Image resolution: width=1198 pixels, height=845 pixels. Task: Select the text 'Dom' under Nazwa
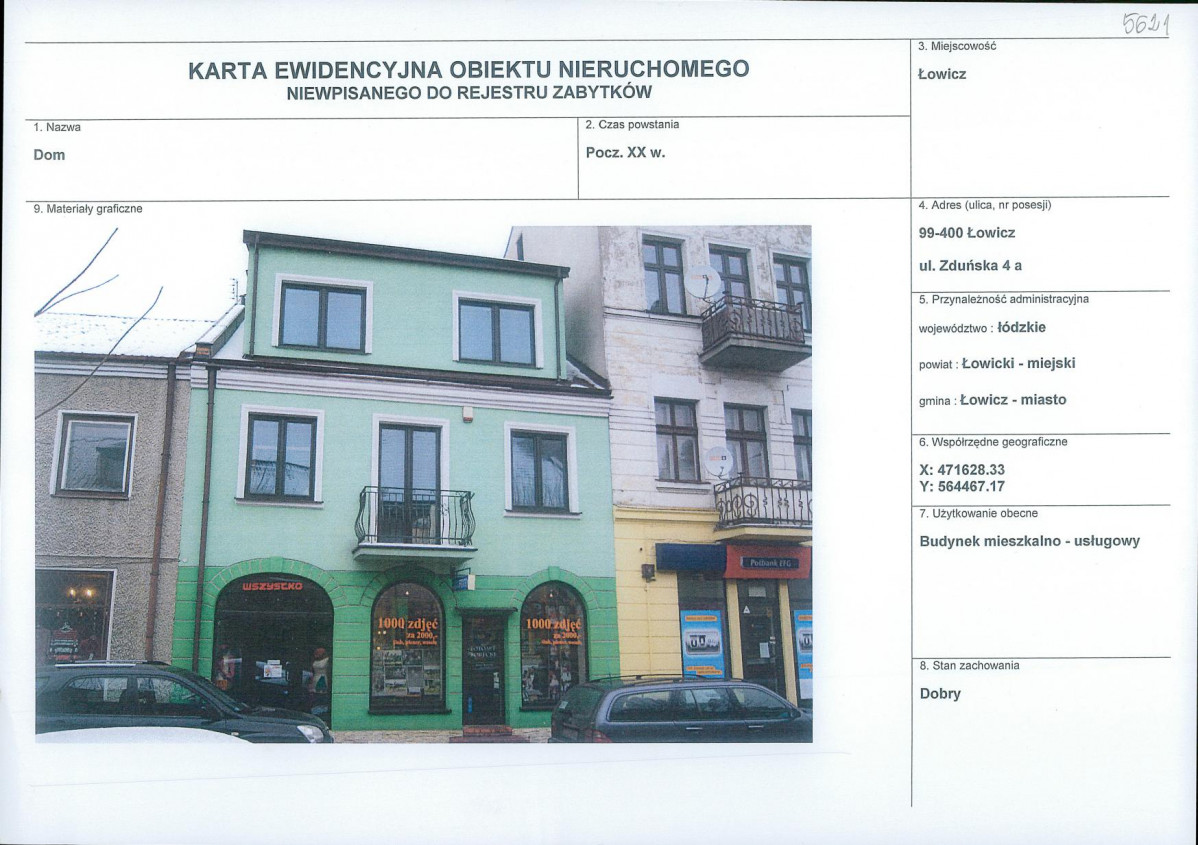coord(50,155)
